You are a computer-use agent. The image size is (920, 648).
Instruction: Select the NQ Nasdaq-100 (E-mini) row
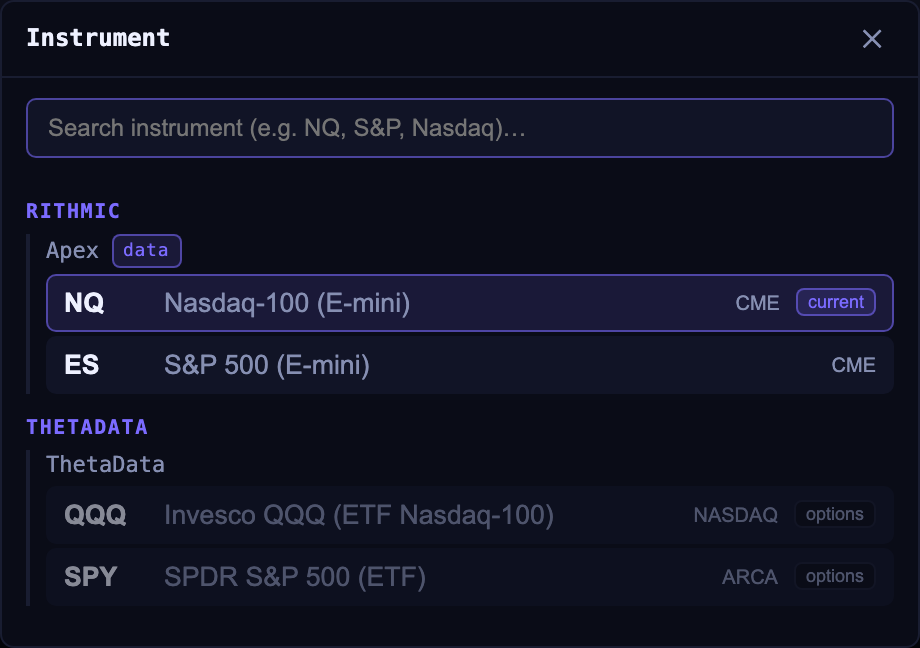(469, 303)
